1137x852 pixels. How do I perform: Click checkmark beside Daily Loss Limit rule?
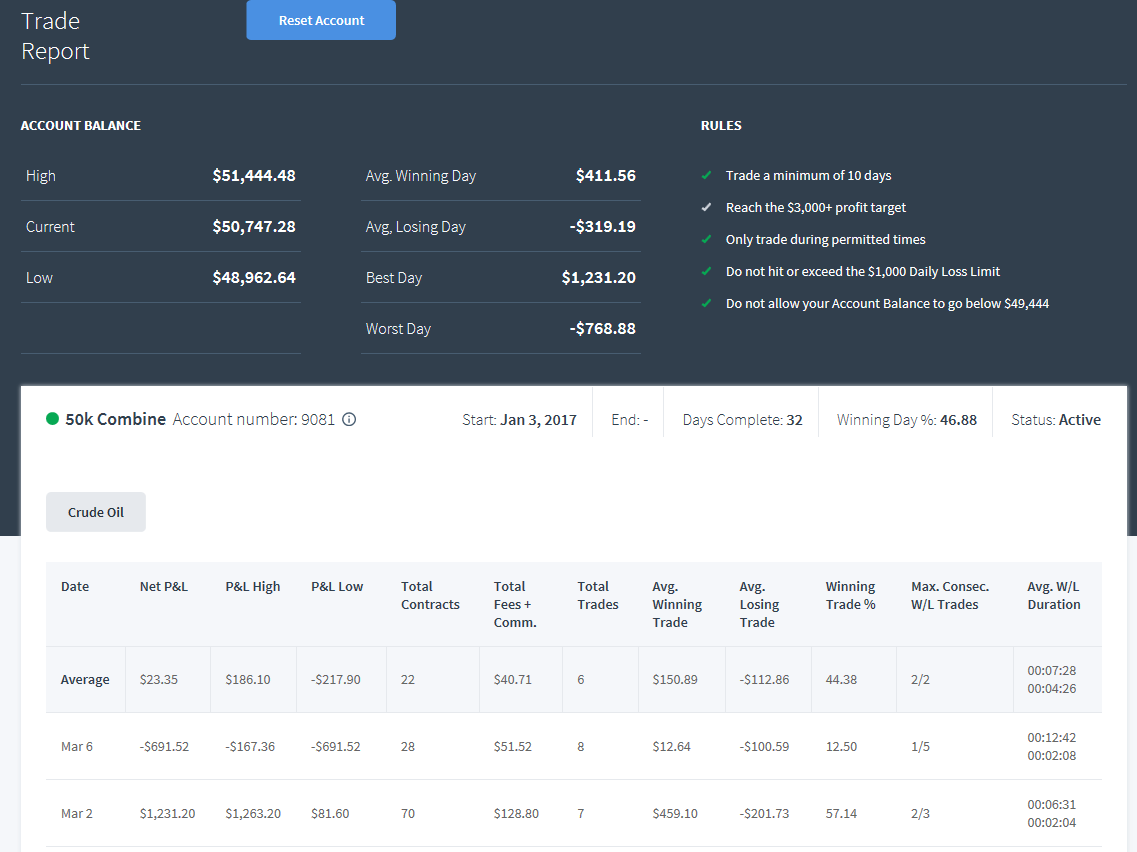click(706, 270)
